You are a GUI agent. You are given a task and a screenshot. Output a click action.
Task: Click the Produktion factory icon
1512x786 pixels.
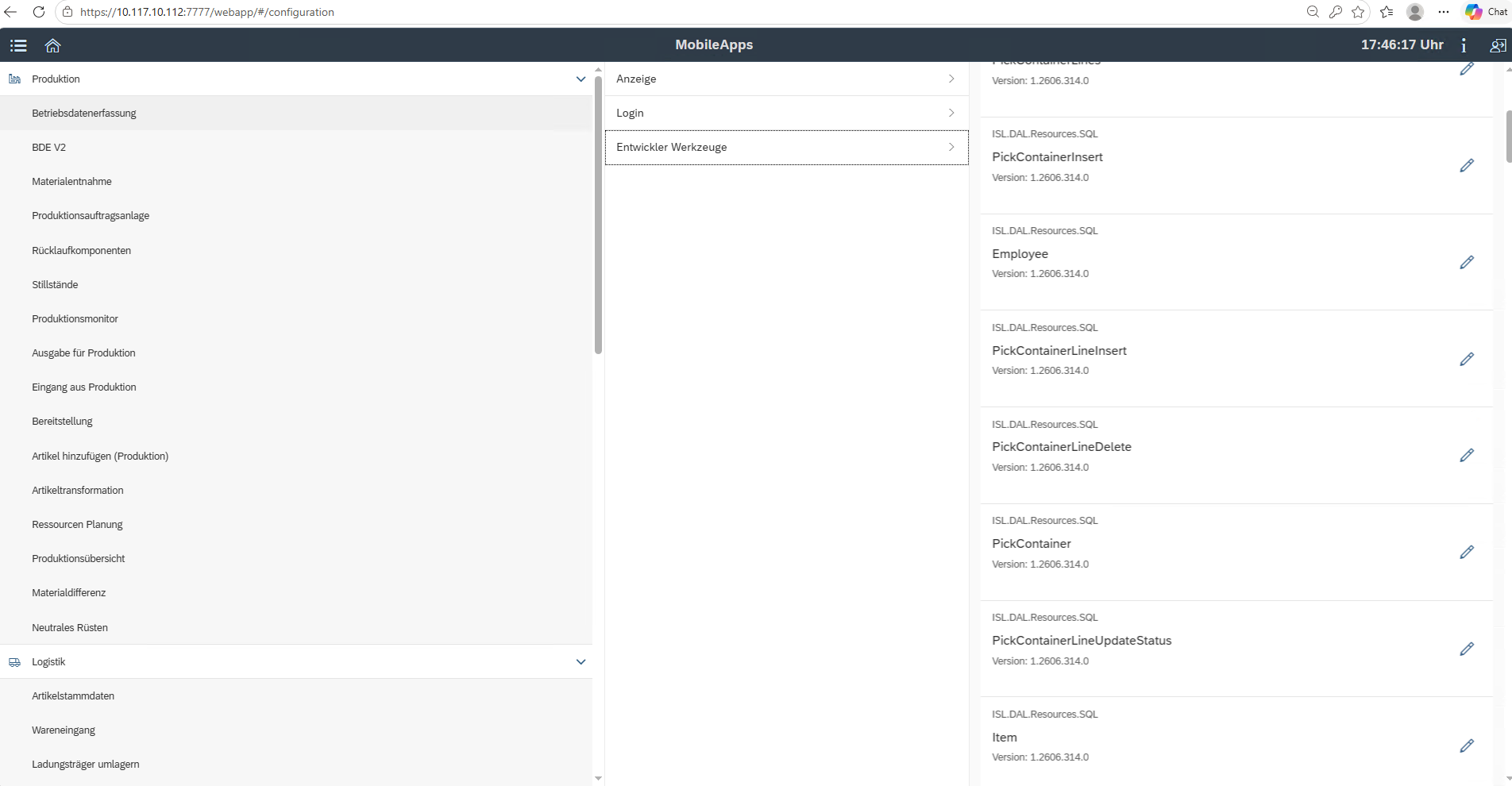(14, 79)
